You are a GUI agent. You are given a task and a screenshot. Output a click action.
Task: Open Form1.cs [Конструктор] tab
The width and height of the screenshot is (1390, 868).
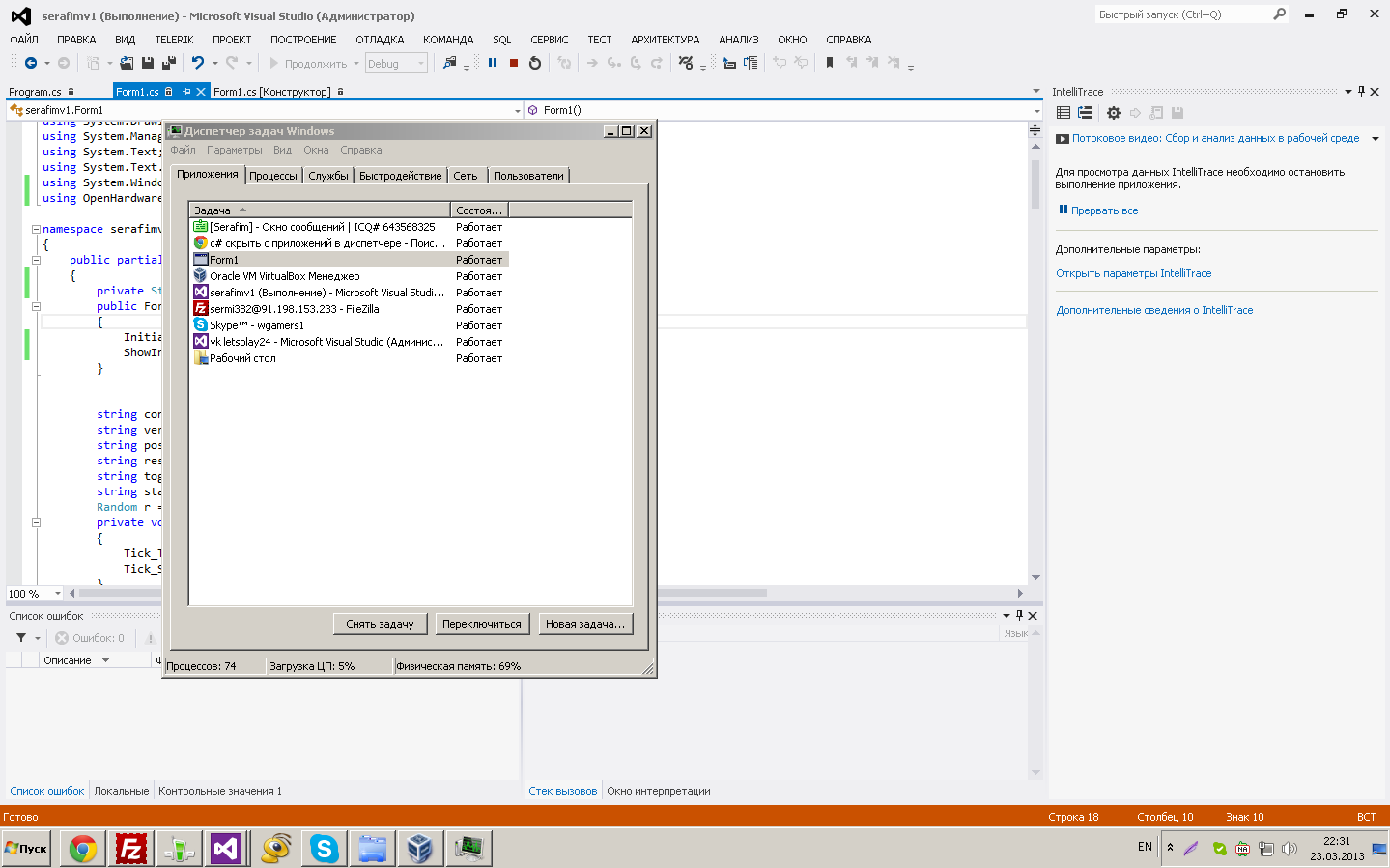pos(271,92)
